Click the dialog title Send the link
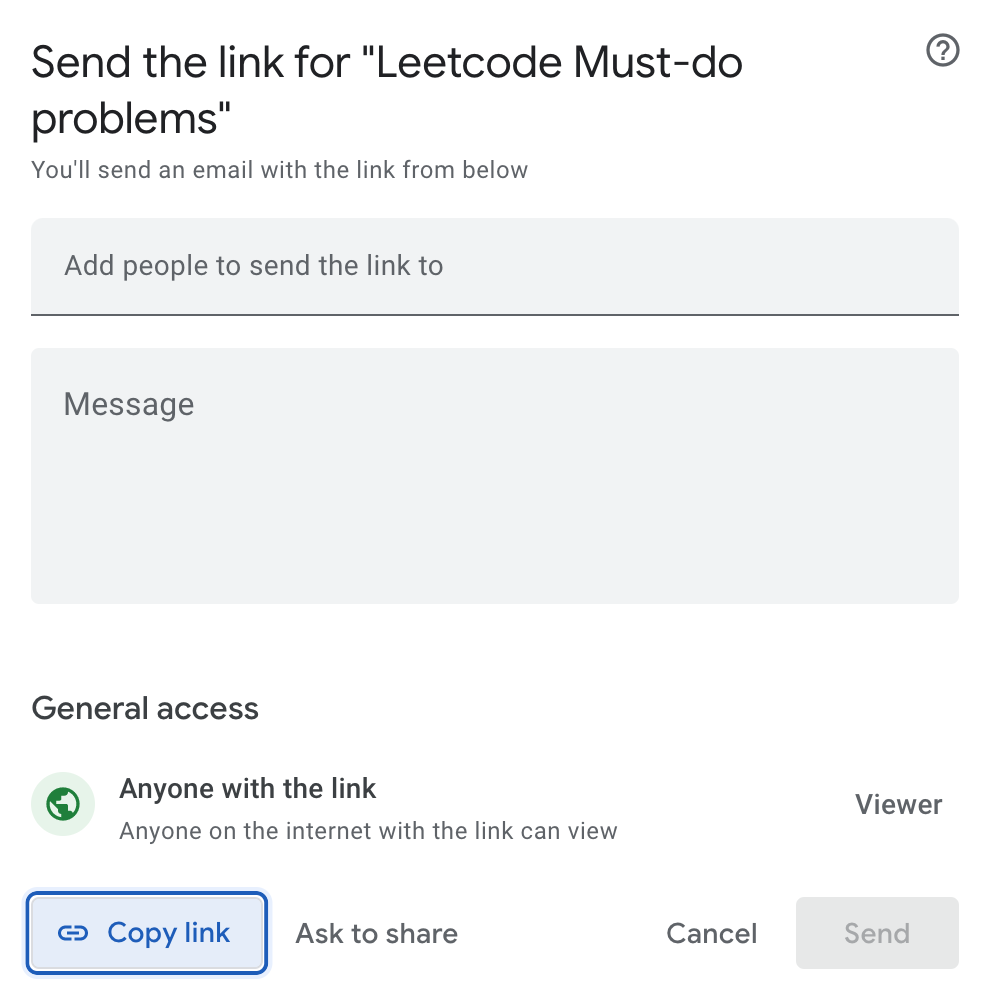The height and width of the screenshot is (998, 992). click(387, 62)
